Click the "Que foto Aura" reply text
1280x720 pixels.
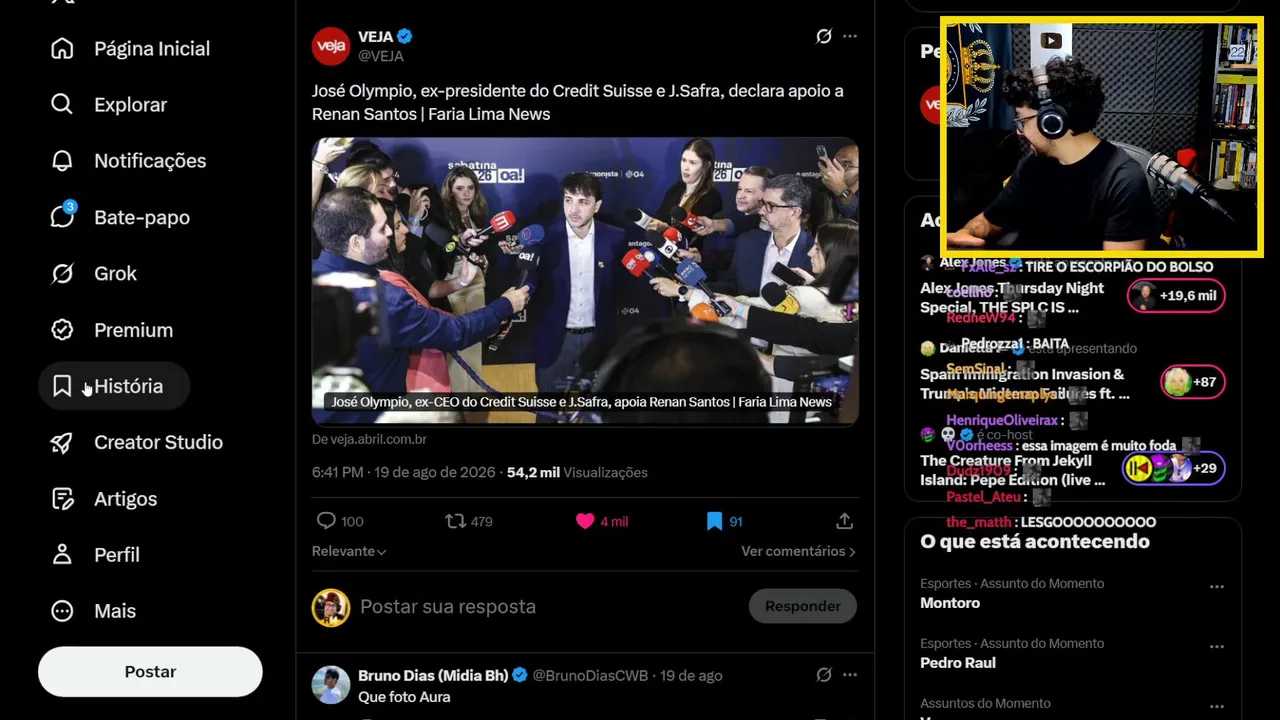click(x=404, y=697)
